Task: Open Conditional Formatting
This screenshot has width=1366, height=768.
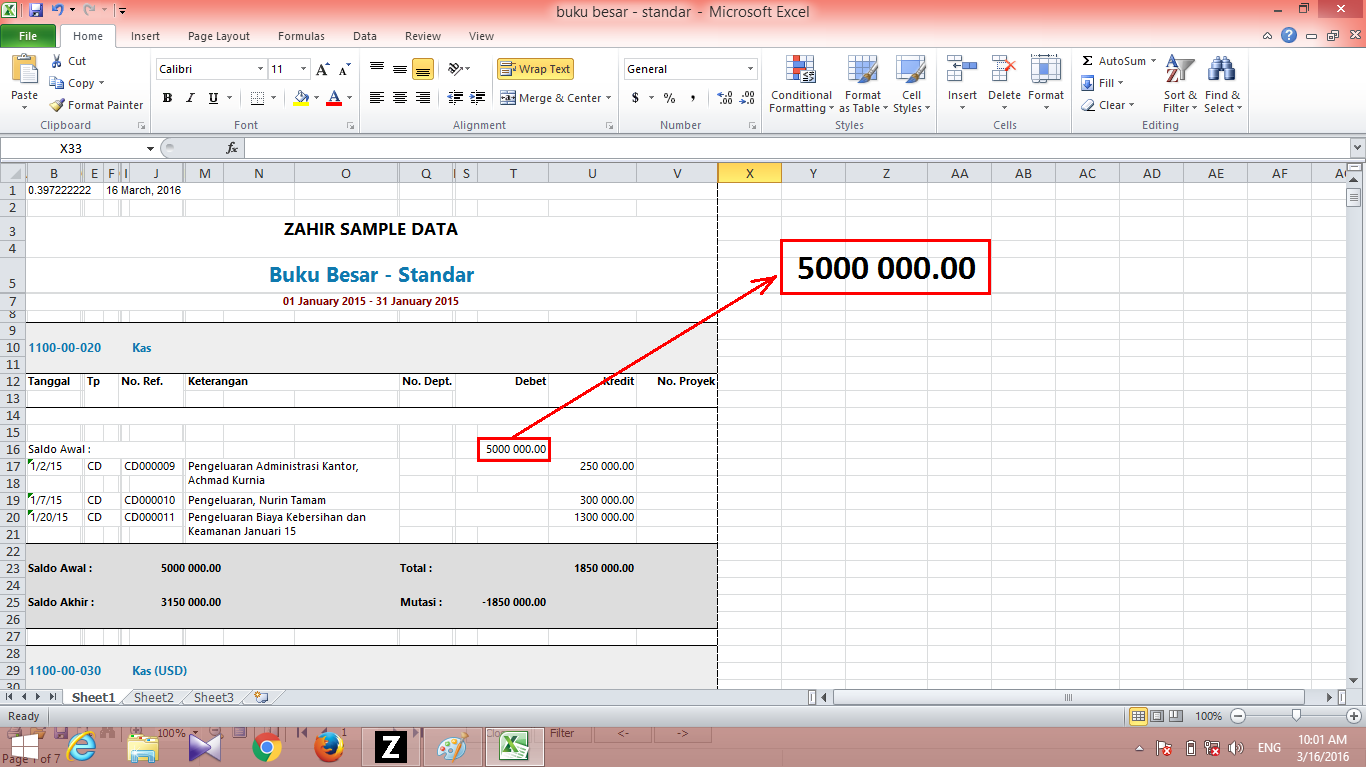Action: point(801,85)
